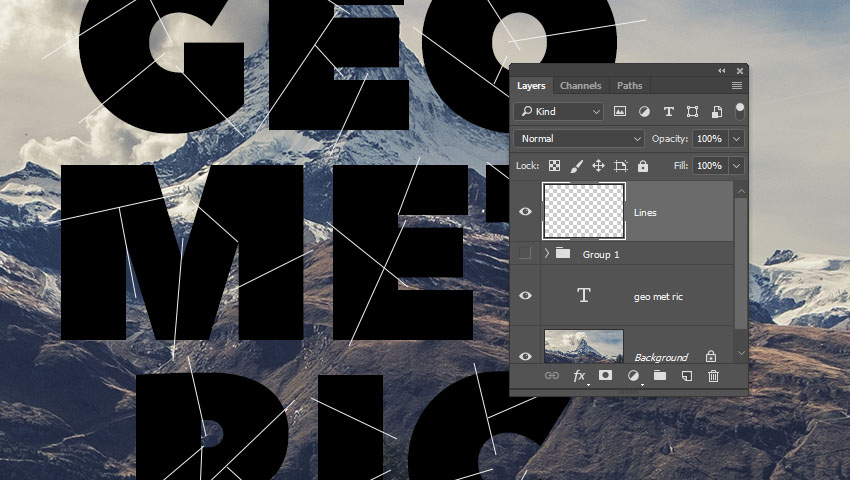Image resolution: width=850 pixels, height=480 pixels.
Task: Click the text layer T icon
Action: (583, 295)
